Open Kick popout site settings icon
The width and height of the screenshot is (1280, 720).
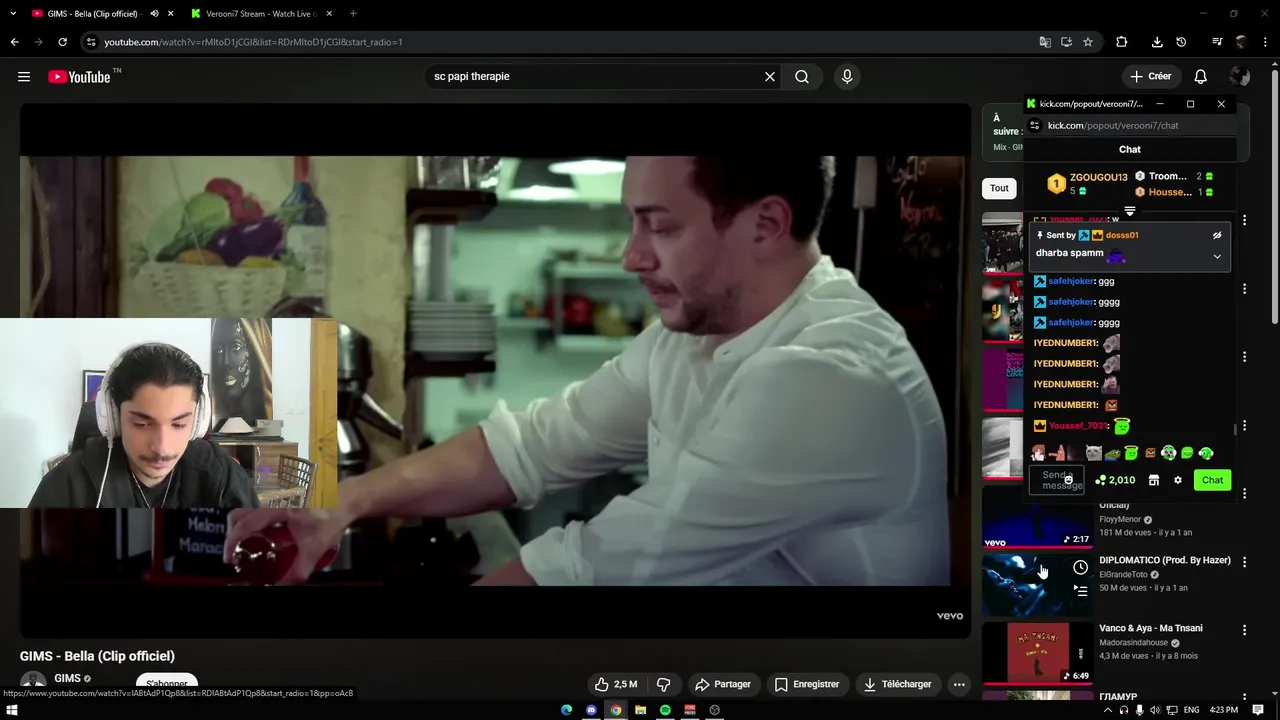pos(1035,126)
